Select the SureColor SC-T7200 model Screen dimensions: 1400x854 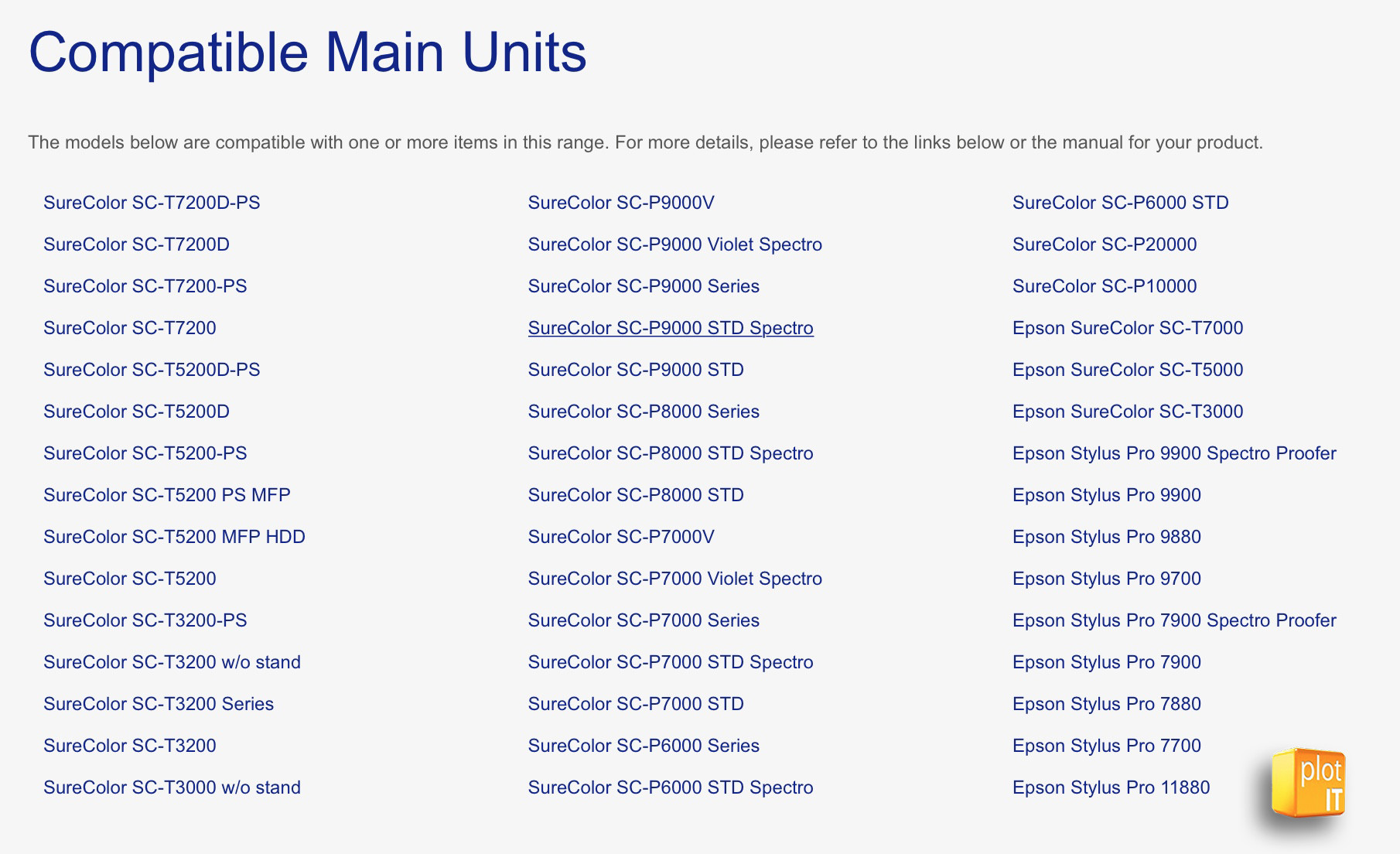(x=130, y=328)
